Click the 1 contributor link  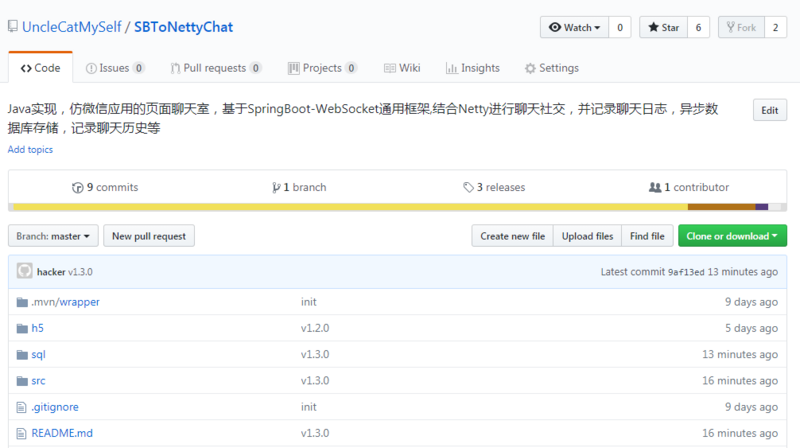pos(689,187)
